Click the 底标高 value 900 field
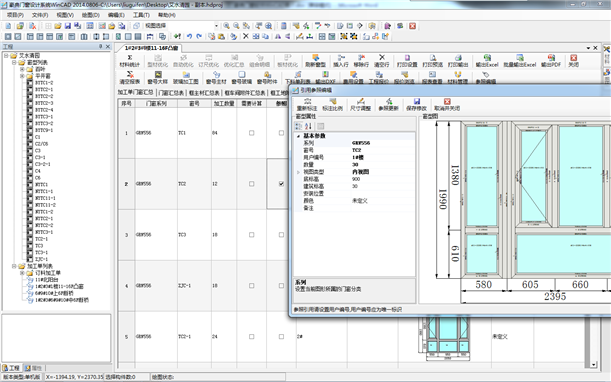611x382 pixels. pyautogui.click(x=383, y=179)
